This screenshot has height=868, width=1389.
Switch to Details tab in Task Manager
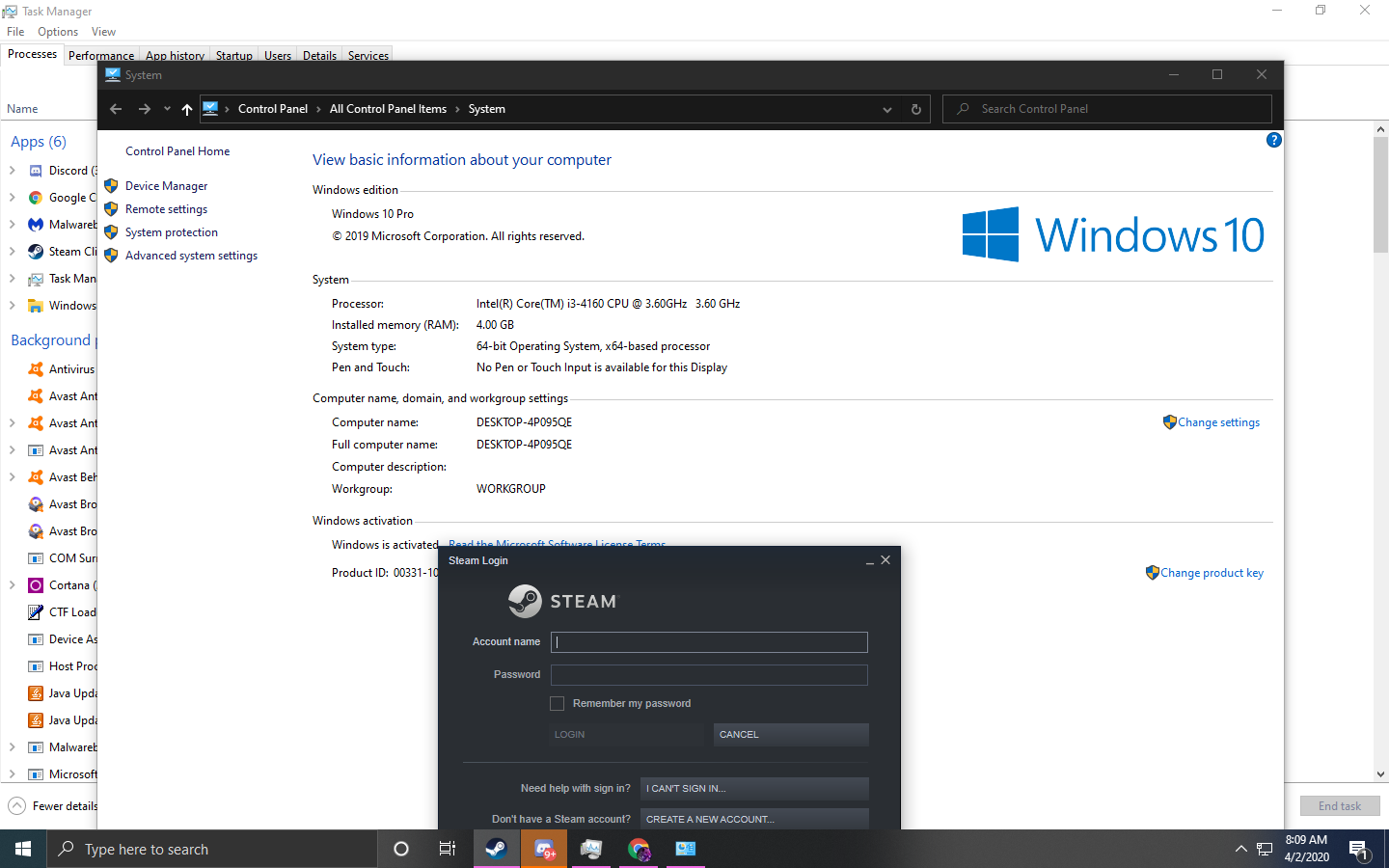tap(319, 55)
